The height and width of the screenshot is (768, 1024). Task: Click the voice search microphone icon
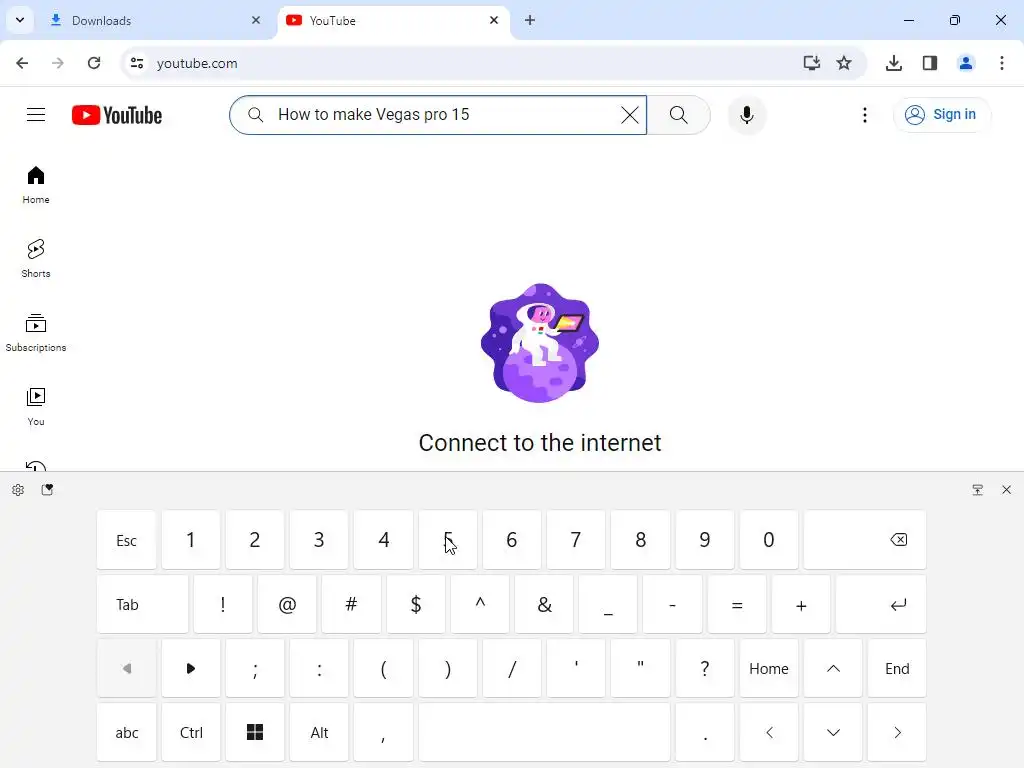[x=746, y=115]
